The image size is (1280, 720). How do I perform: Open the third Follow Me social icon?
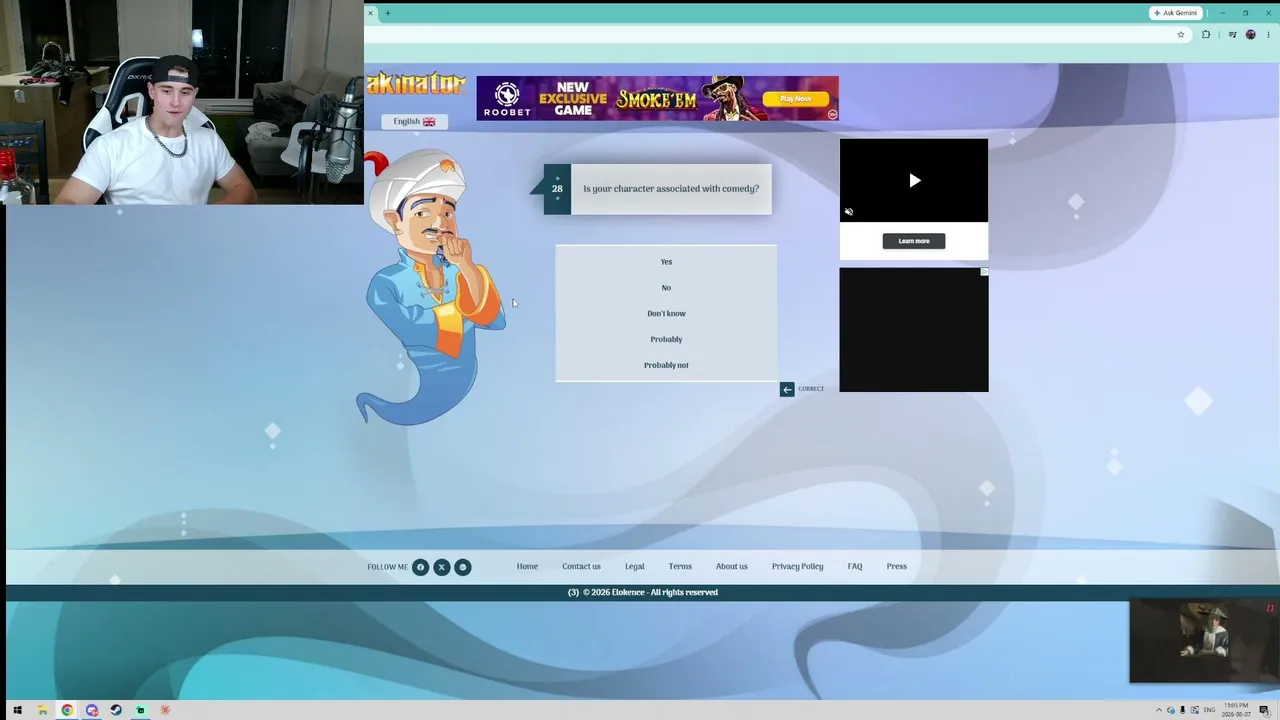tap(462, 567)
